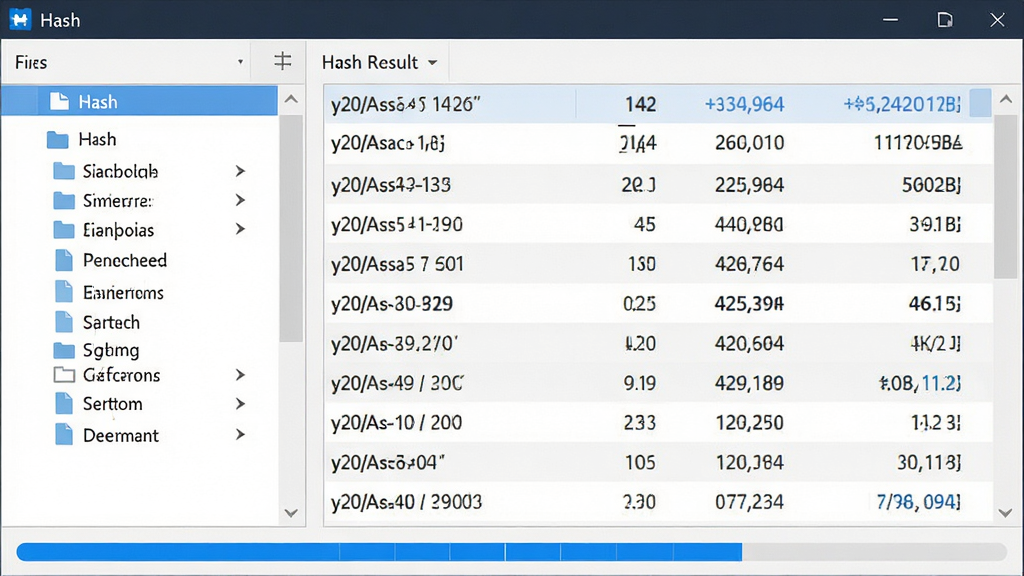Select the Penecheed file label
The width and height of the screenshot is (1024, 576).
125,261
